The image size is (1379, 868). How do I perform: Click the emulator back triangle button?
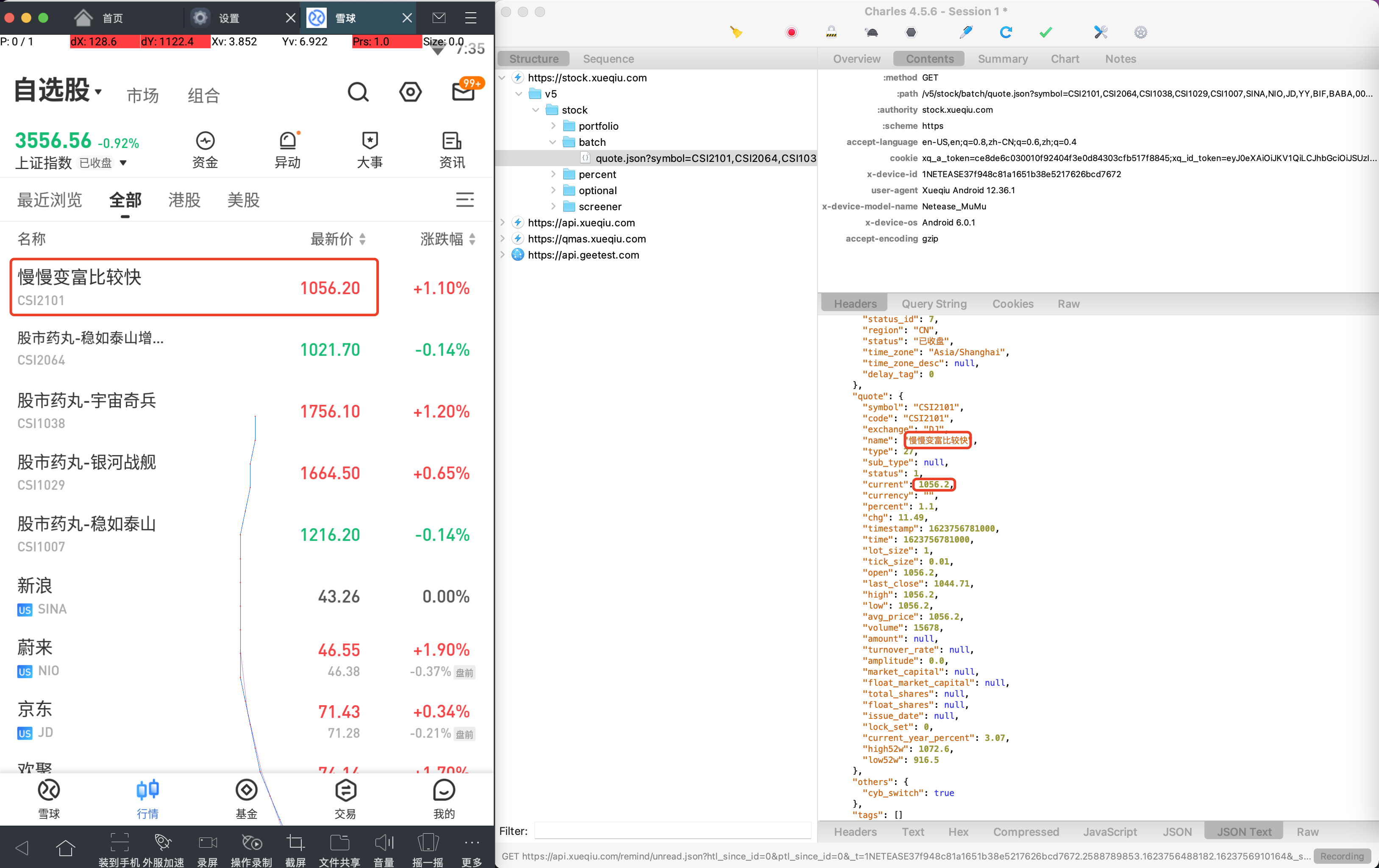[x=22, y=847]
